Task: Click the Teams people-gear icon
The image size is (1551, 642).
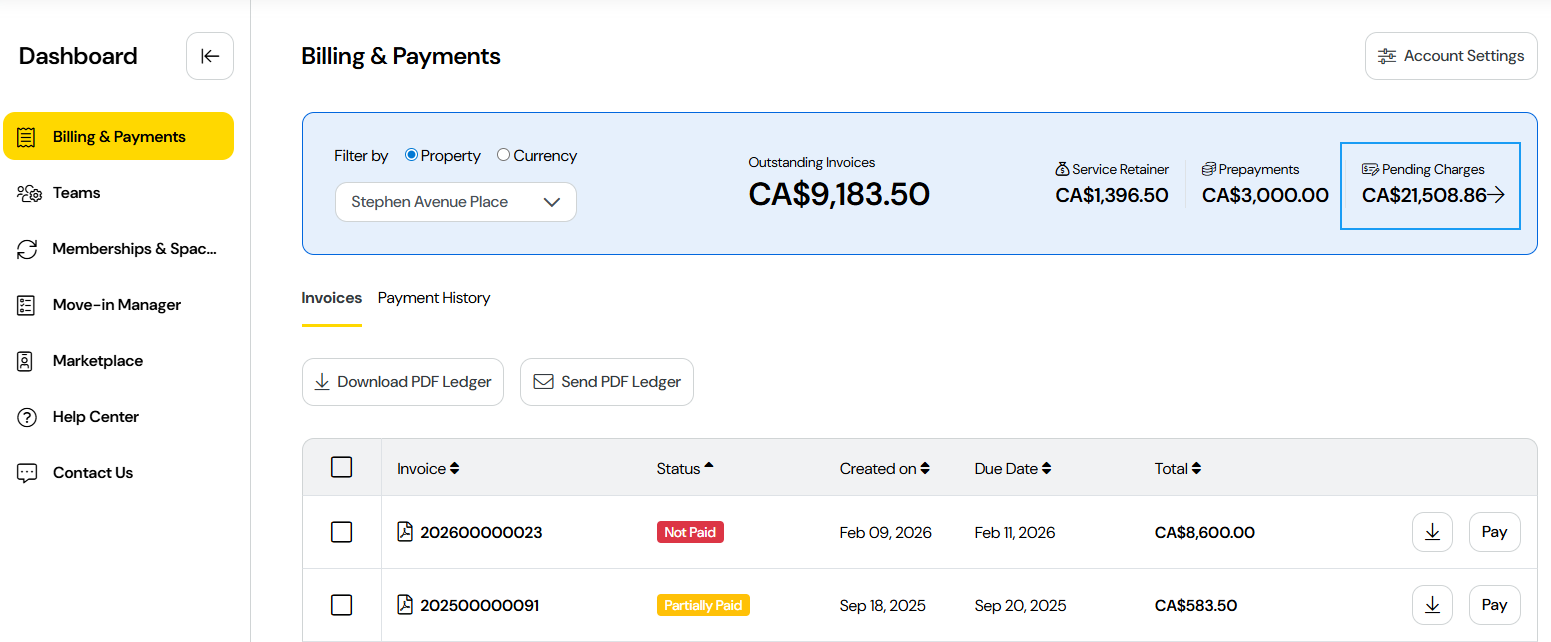Action: point(28,193)
